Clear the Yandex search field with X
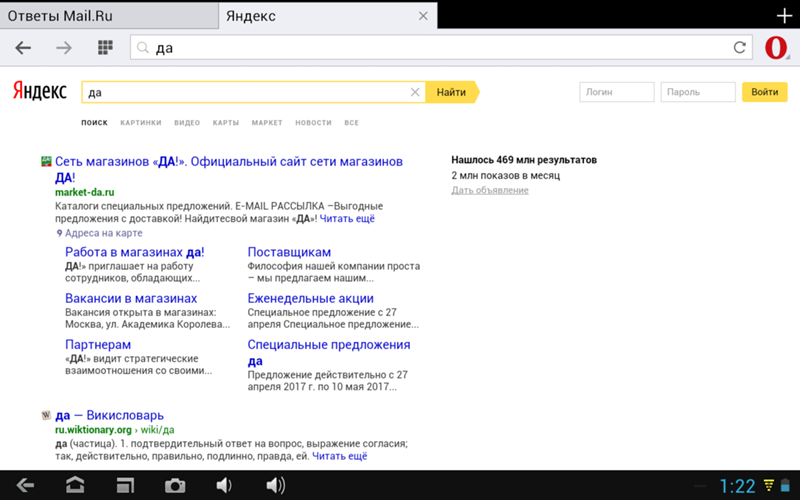800x500 pixels. tap(415, 92)
